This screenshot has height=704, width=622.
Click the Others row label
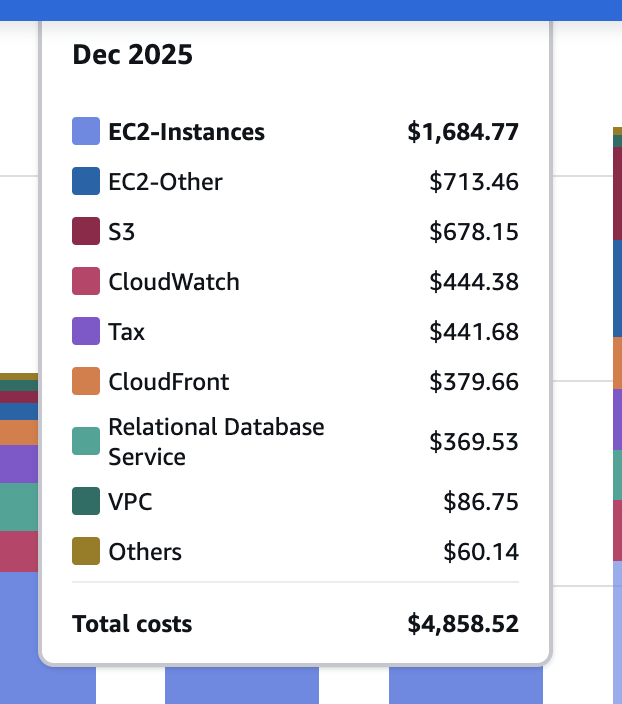(145, 552)
